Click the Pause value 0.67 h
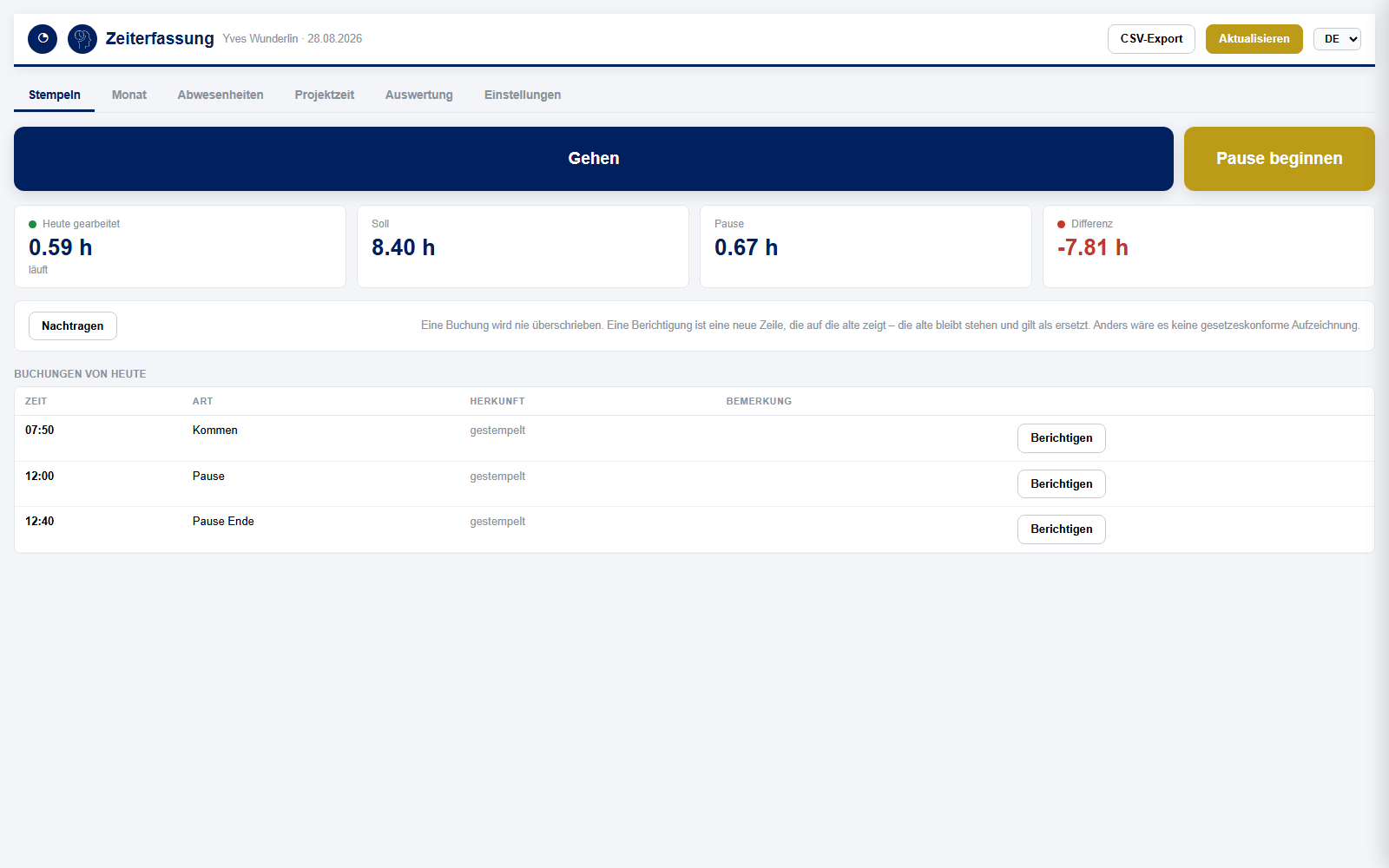 point(747,247)
